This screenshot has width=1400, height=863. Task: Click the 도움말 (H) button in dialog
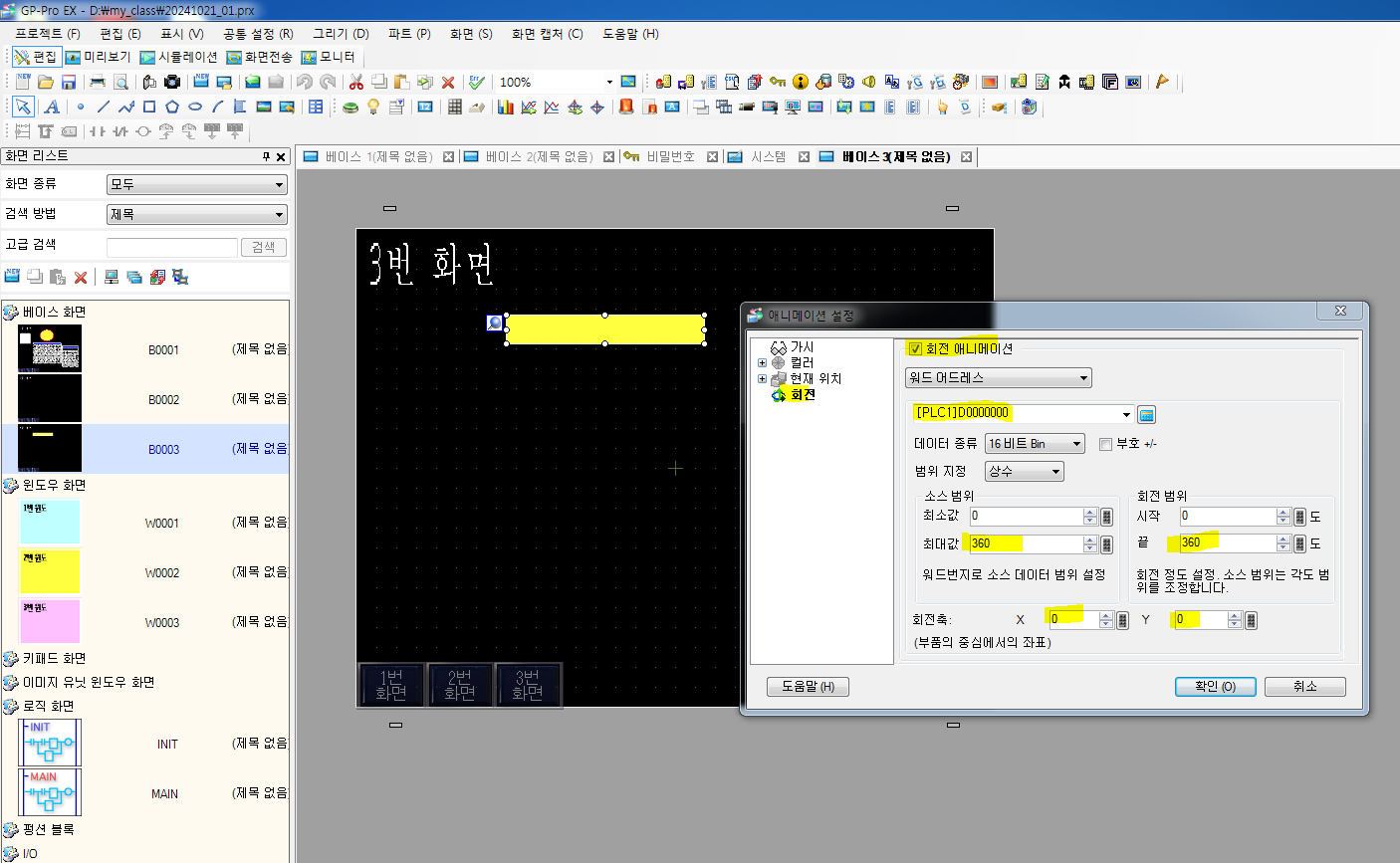pos(808,687)
